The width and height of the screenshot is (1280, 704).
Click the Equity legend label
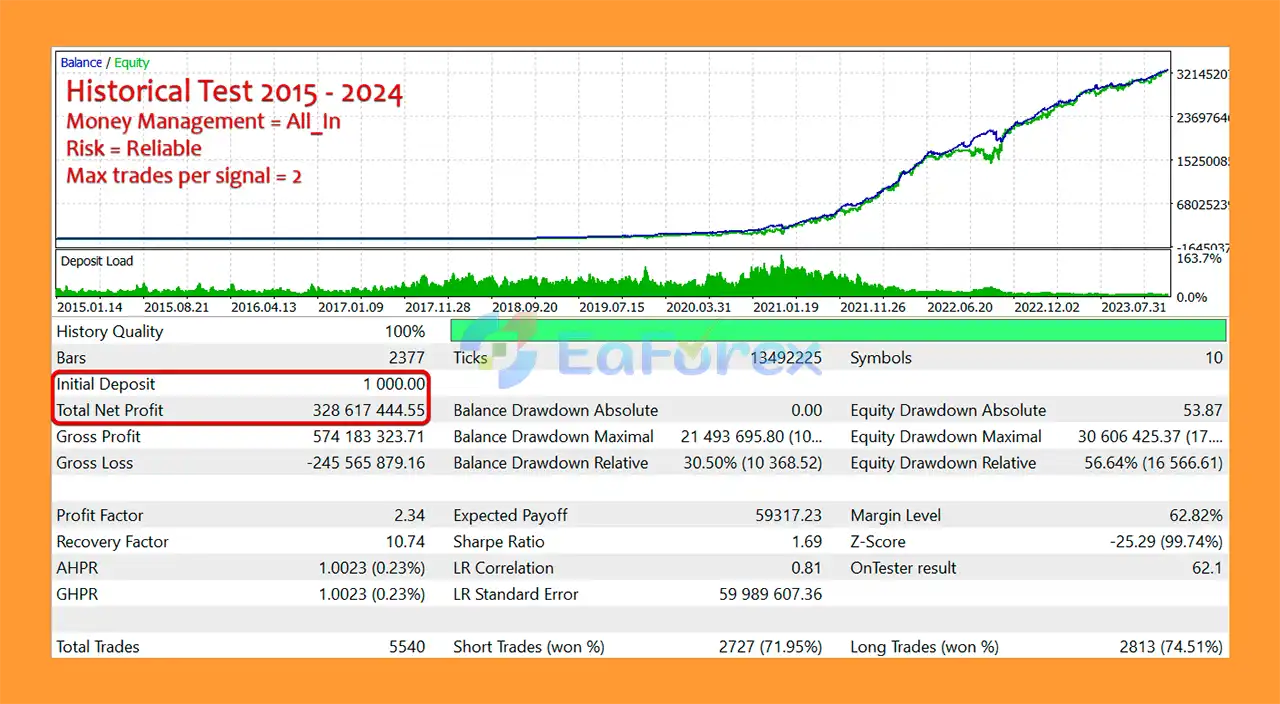pos(132,63)
